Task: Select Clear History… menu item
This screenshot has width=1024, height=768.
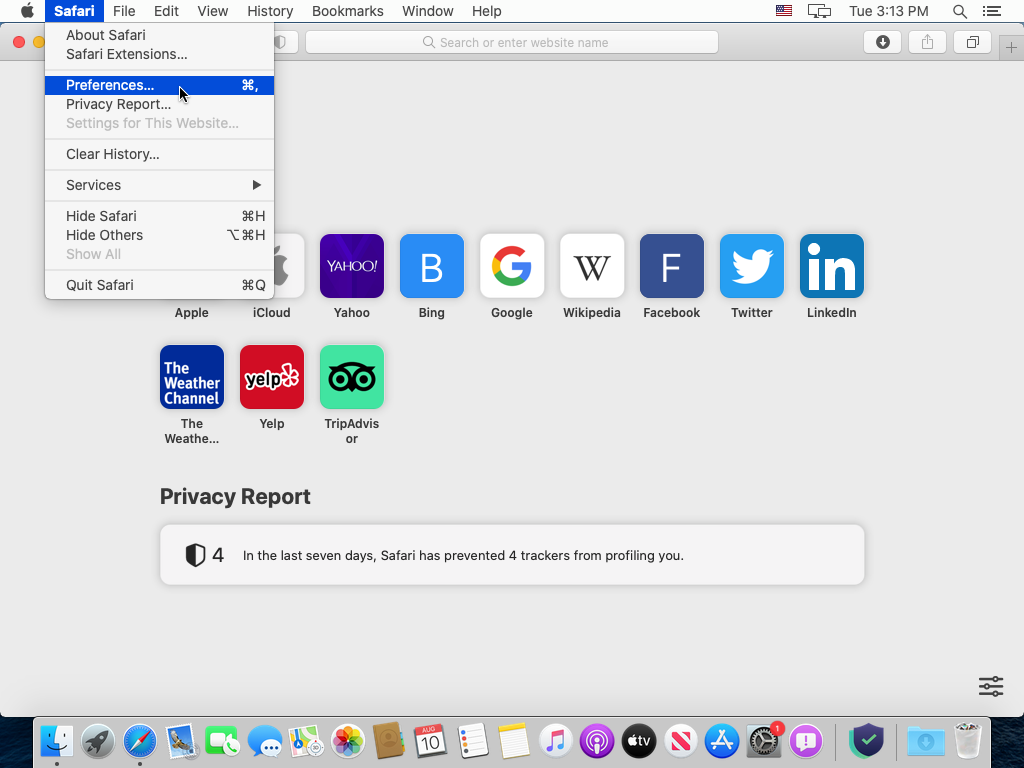Action: coord(159,154)
